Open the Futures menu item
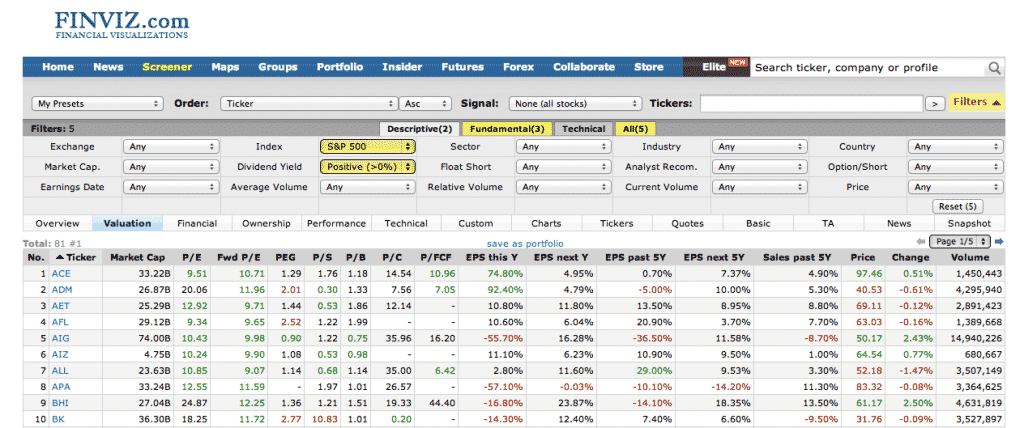Screen dimensions: 1024x428 point(462,67)
